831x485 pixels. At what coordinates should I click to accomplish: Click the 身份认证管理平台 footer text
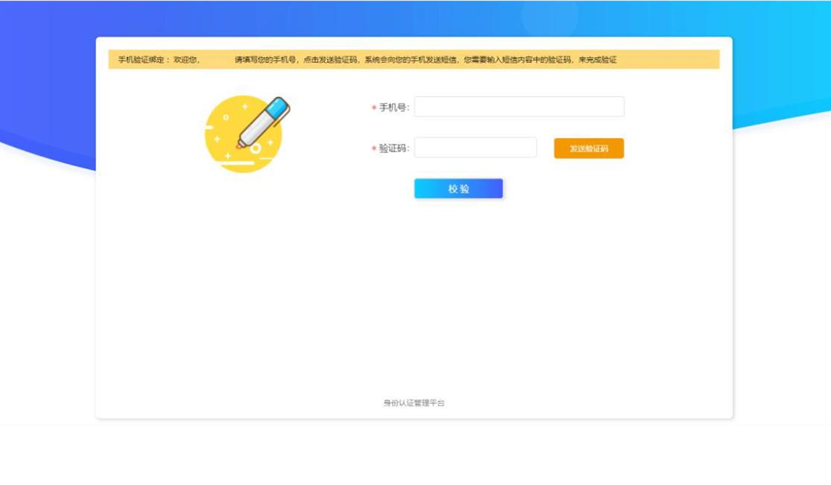click(x=414, y=403)
